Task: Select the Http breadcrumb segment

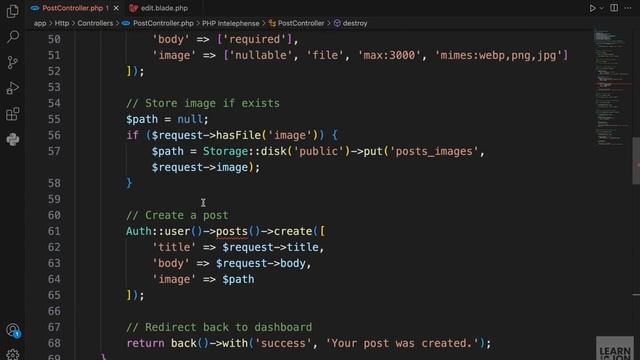Action: pos(62,23)
